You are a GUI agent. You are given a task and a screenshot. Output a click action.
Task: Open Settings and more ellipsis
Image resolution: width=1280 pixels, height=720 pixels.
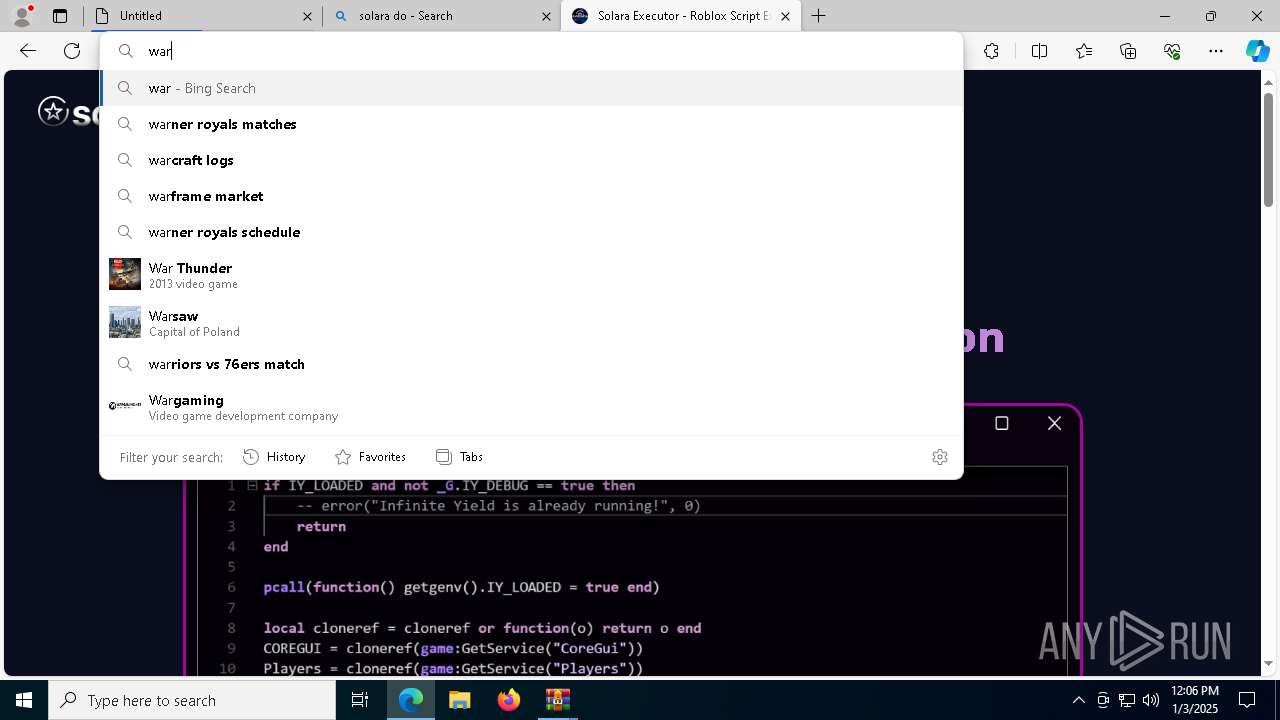pyautogui.click(x=1216, y=51)
